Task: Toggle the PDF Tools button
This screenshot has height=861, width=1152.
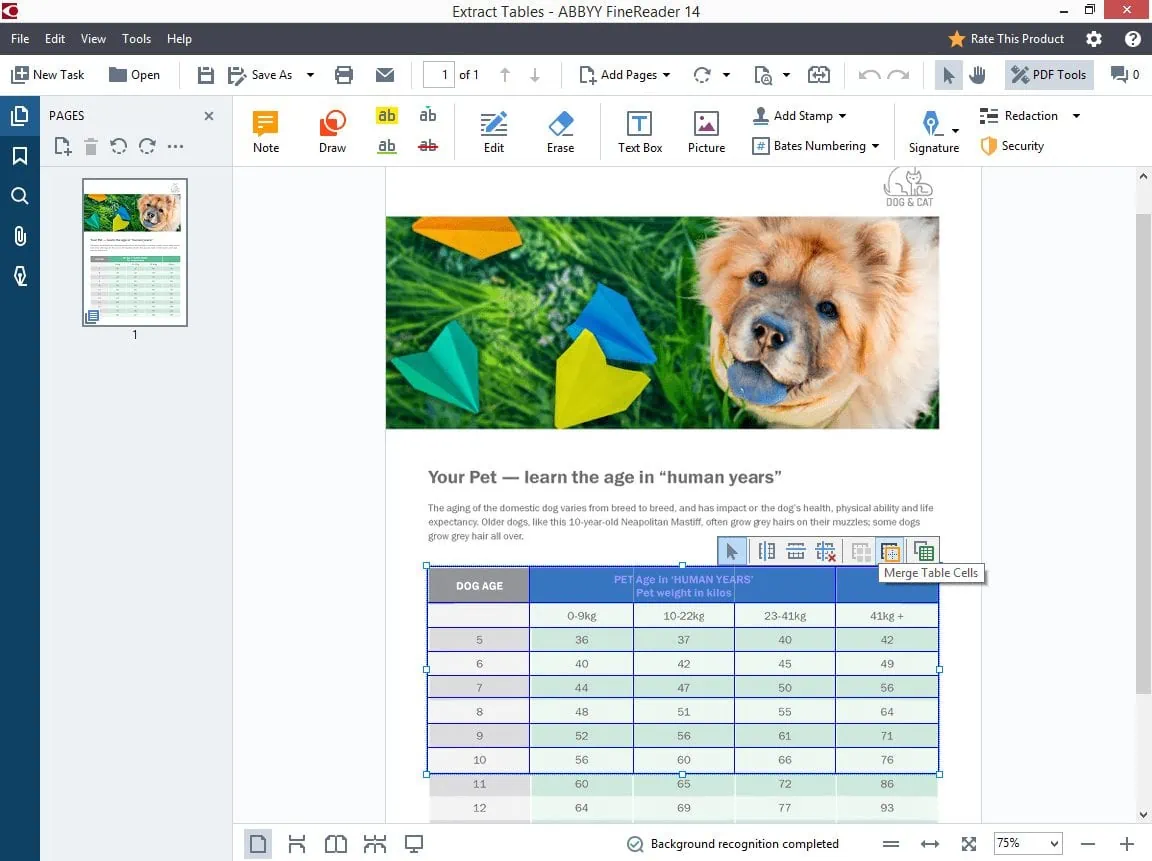Action: (1048, 75)
